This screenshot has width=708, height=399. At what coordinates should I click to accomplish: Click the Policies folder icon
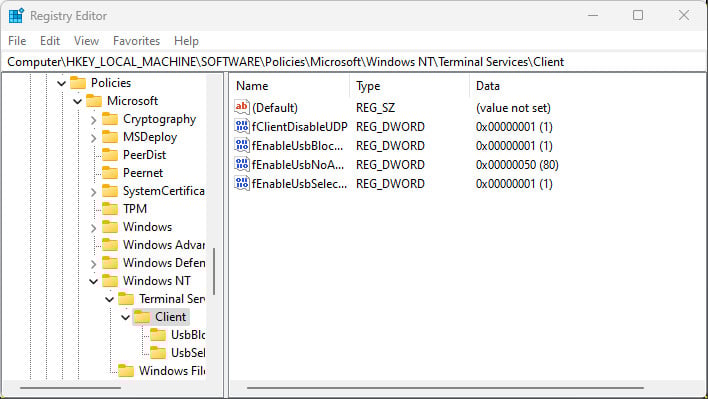tap(78, 83)
